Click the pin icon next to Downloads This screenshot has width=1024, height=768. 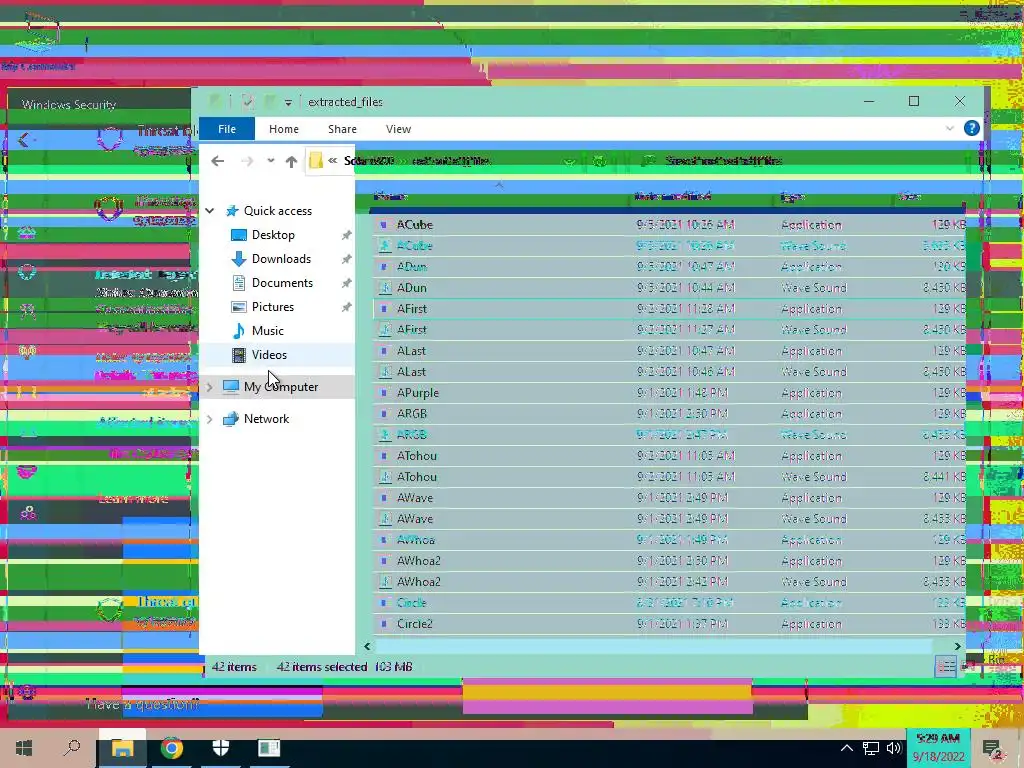[x=346, y=259]
